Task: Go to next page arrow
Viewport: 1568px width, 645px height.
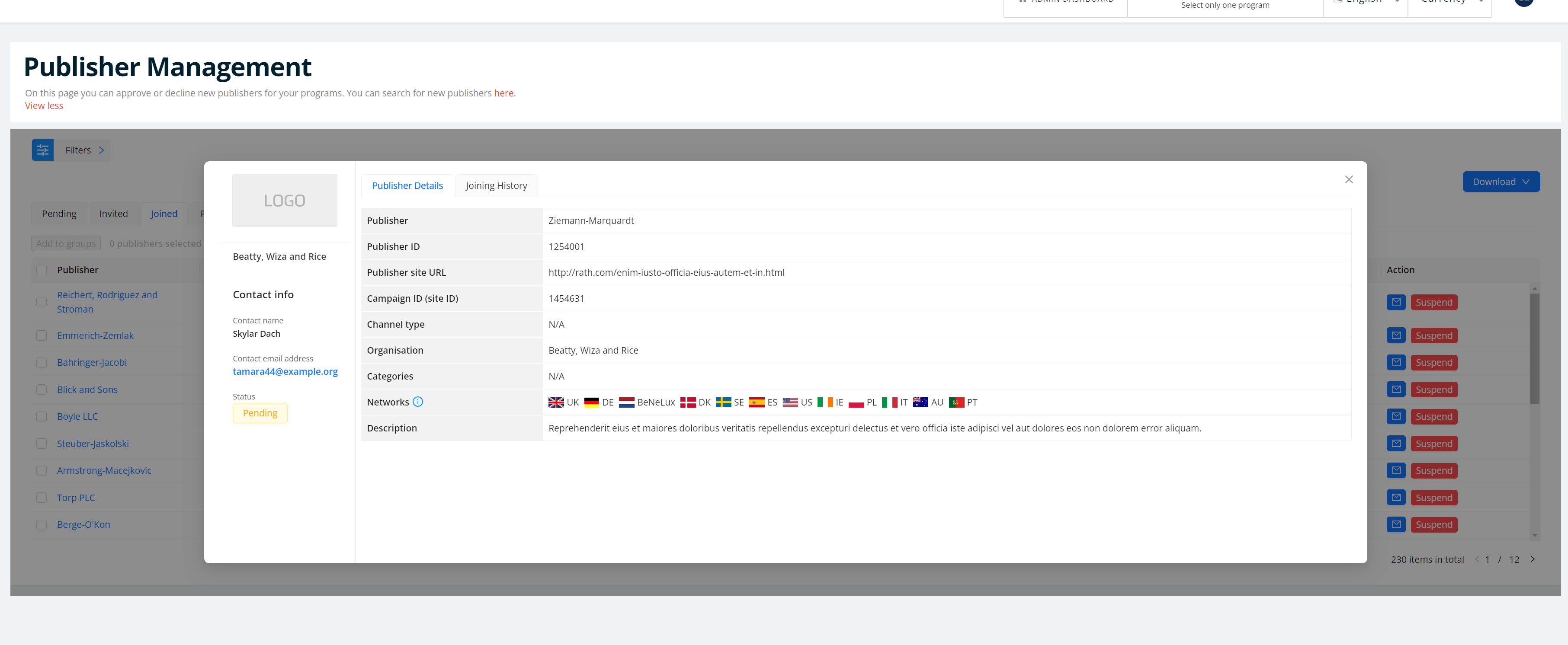Action: (1532, 559)
